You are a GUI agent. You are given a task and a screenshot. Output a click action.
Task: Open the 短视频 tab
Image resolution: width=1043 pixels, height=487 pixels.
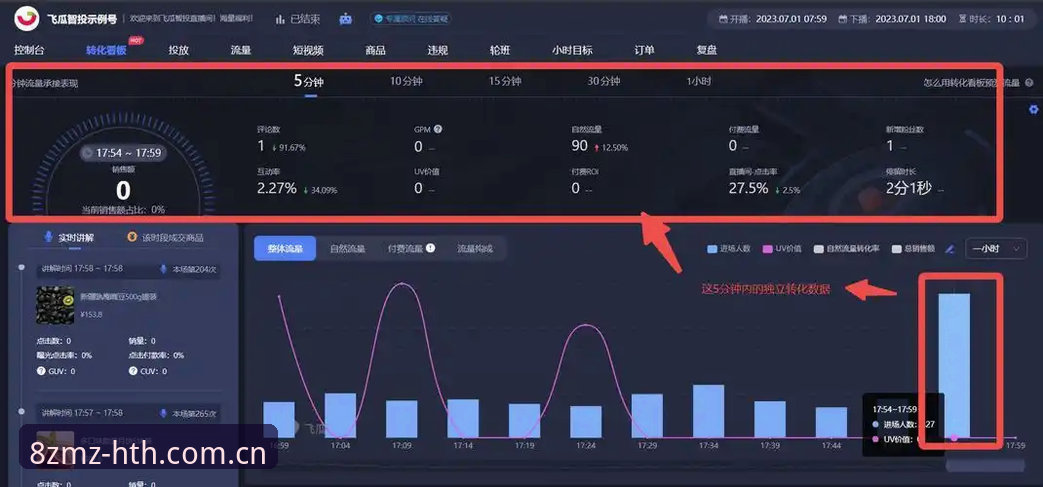click(308, 50)
